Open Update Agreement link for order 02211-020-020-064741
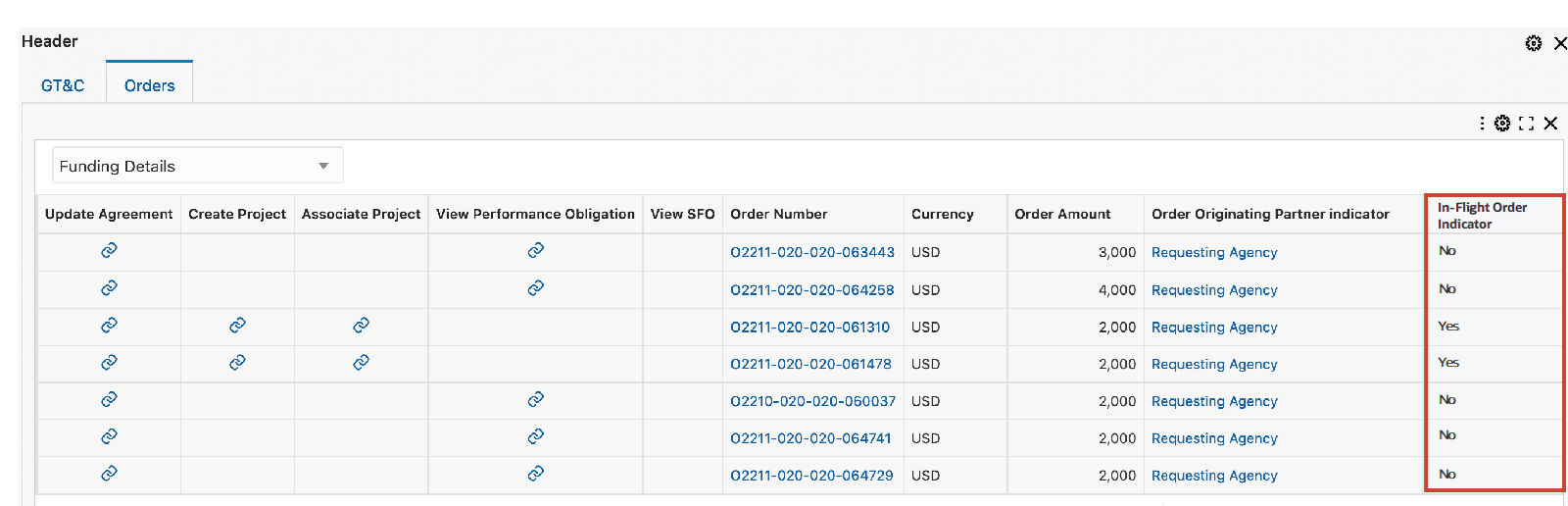Viewport: 1568px width, 506px height. pos(109,436)
